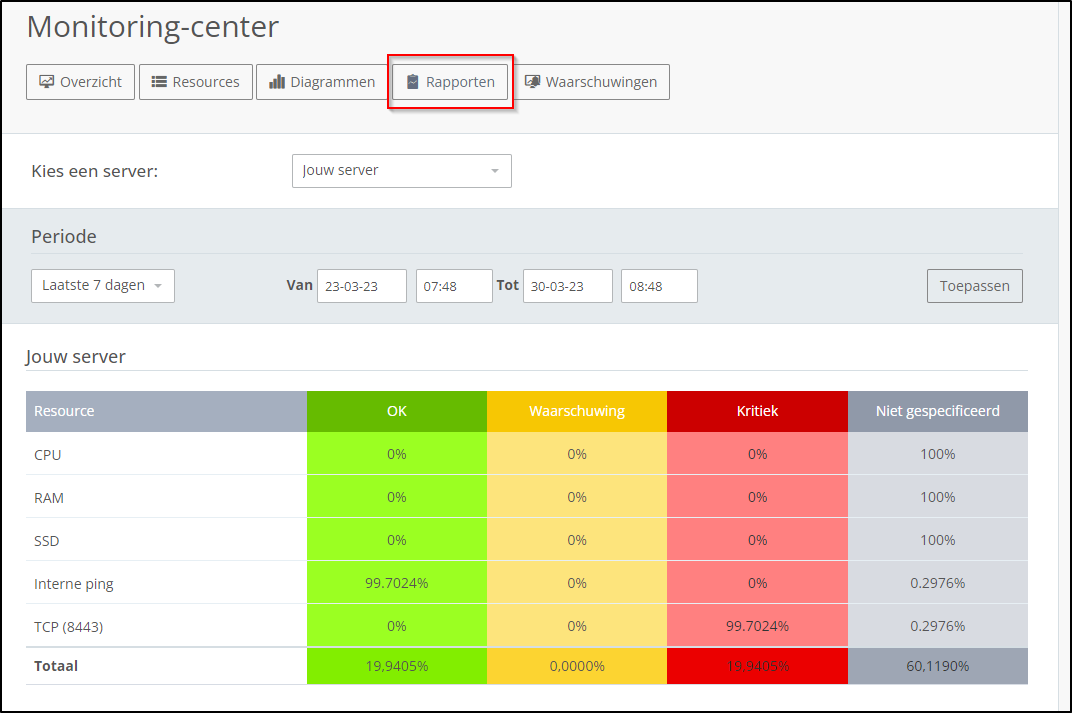This screenshot has height=713, width=1072.
Task: Click the red Kritiek cell in Totaal row
Action: (757, 665)
